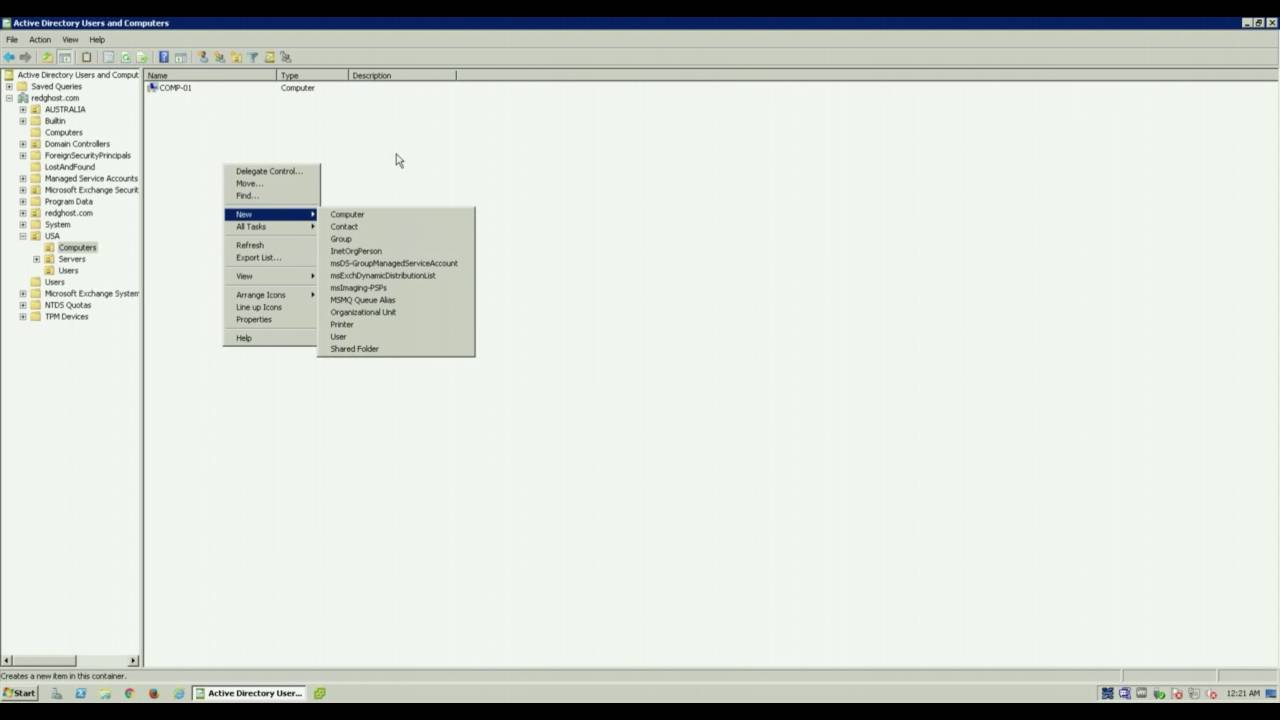Image resolution: width=1280 pixels, height=720 pixels.
Task: Open the File menu
Action: [12, 40]
